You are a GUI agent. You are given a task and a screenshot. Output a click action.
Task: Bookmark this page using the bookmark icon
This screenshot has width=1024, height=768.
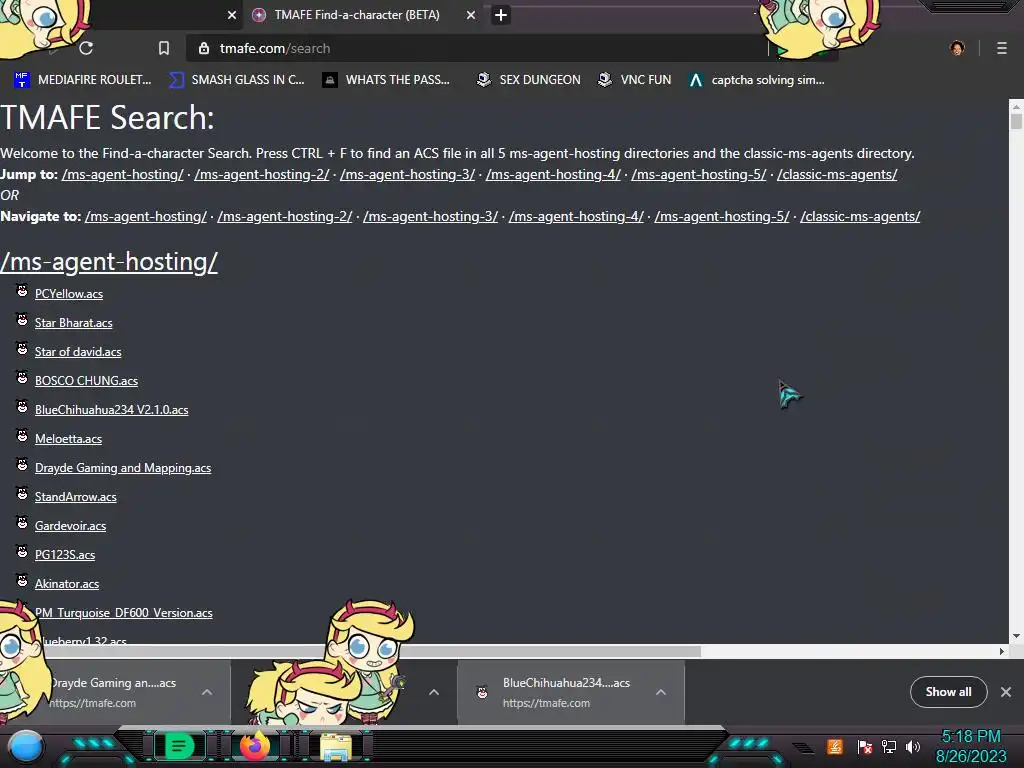[164, 48]
